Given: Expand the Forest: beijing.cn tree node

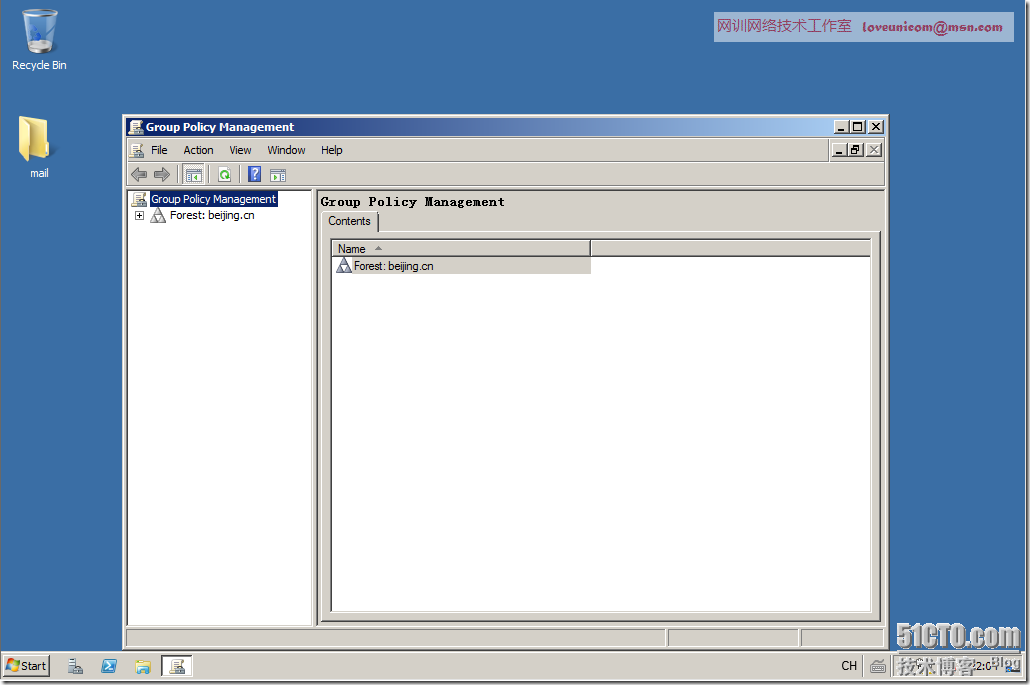Looking at the screenshot, I should [139, 215].
